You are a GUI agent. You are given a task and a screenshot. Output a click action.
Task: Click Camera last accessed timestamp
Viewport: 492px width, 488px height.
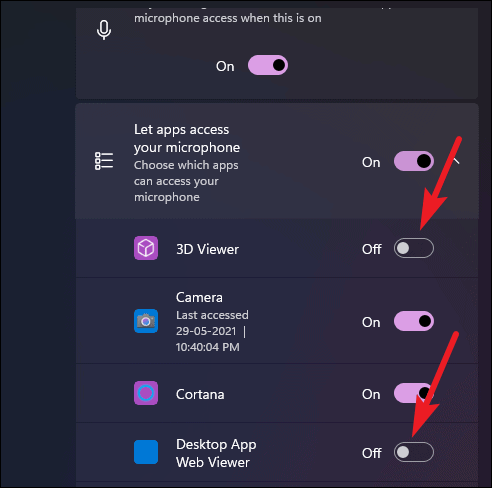point(212,331)
